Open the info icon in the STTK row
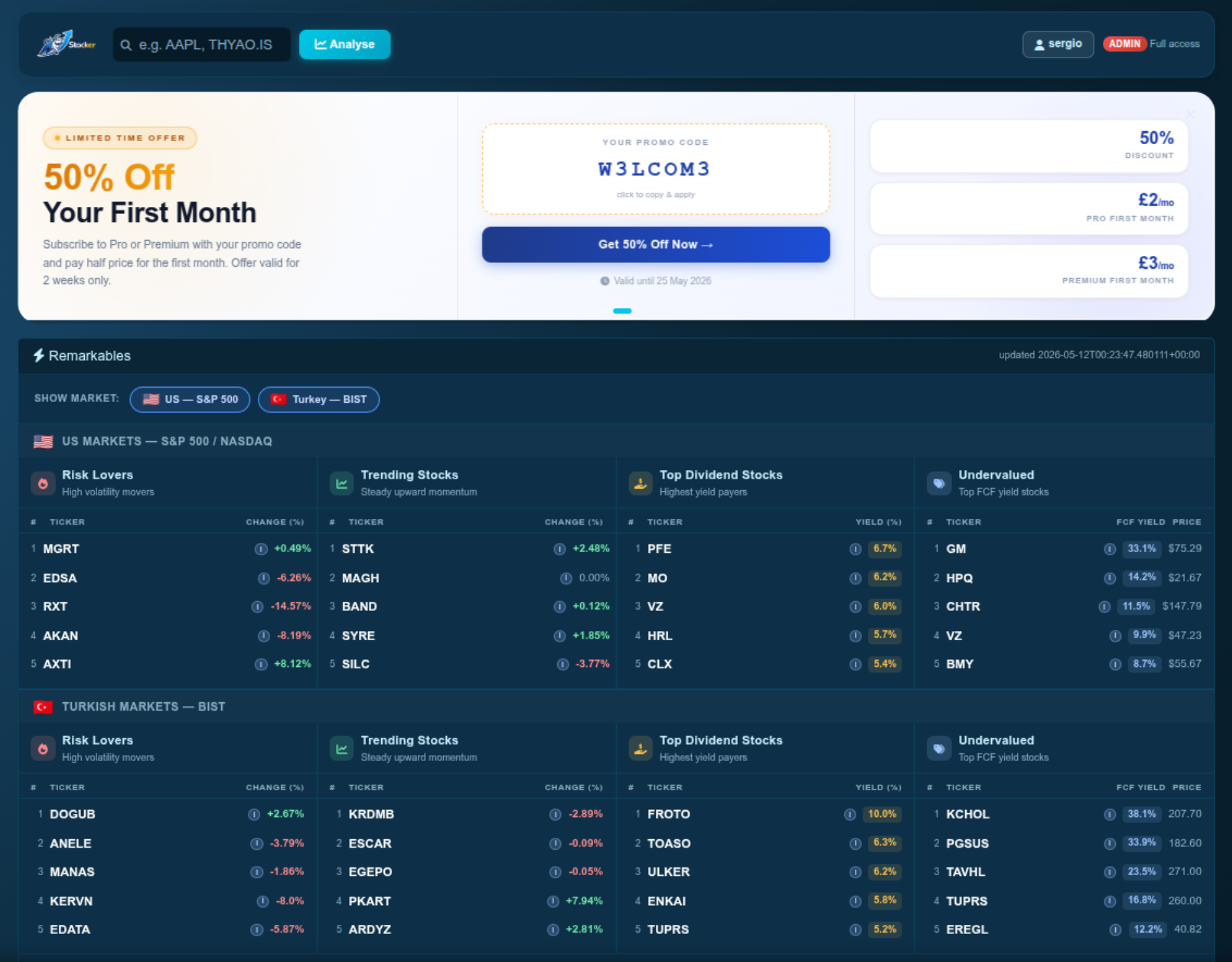The image size is (1232, 962). coord(560,550)
